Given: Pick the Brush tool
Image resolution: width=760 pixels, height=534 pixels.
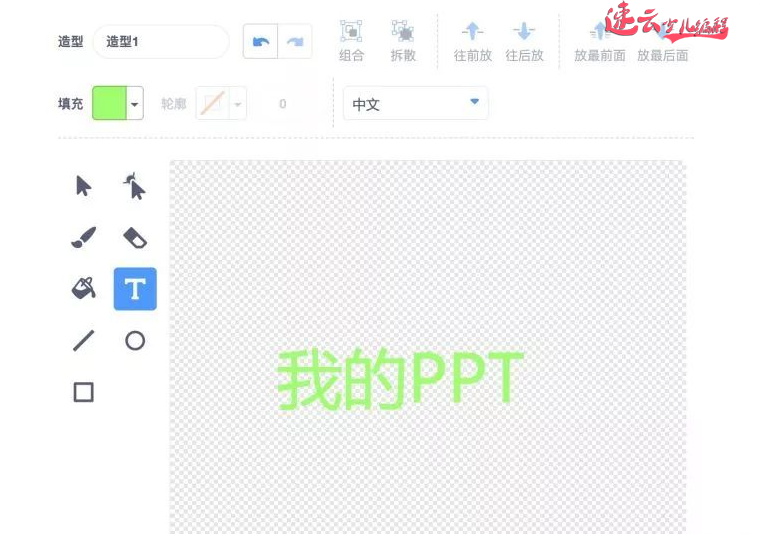Looking at the screenshot, I should [84, 237].
